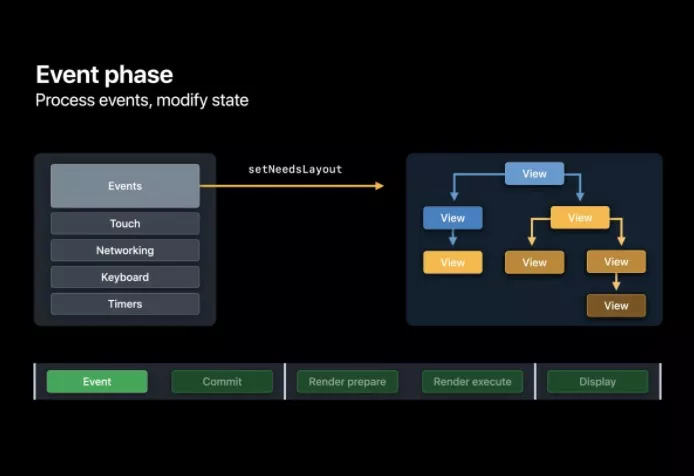The image size is (694, 476).
Task: Click the setNeedsLayout label
Action: point(295,169)
